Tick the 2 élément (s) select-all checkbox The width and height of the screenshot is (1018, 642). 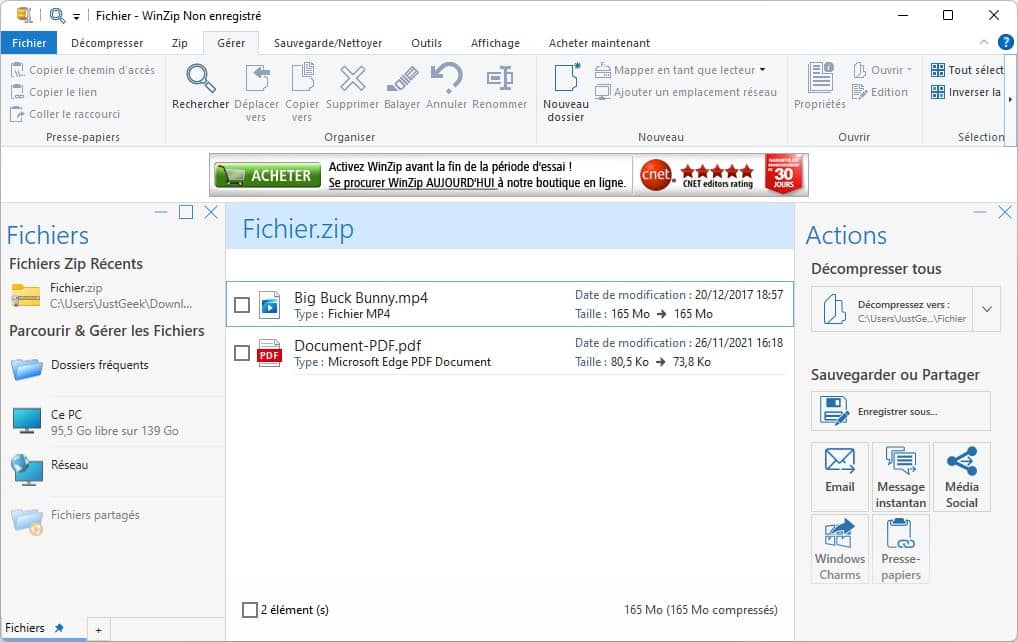249,610
